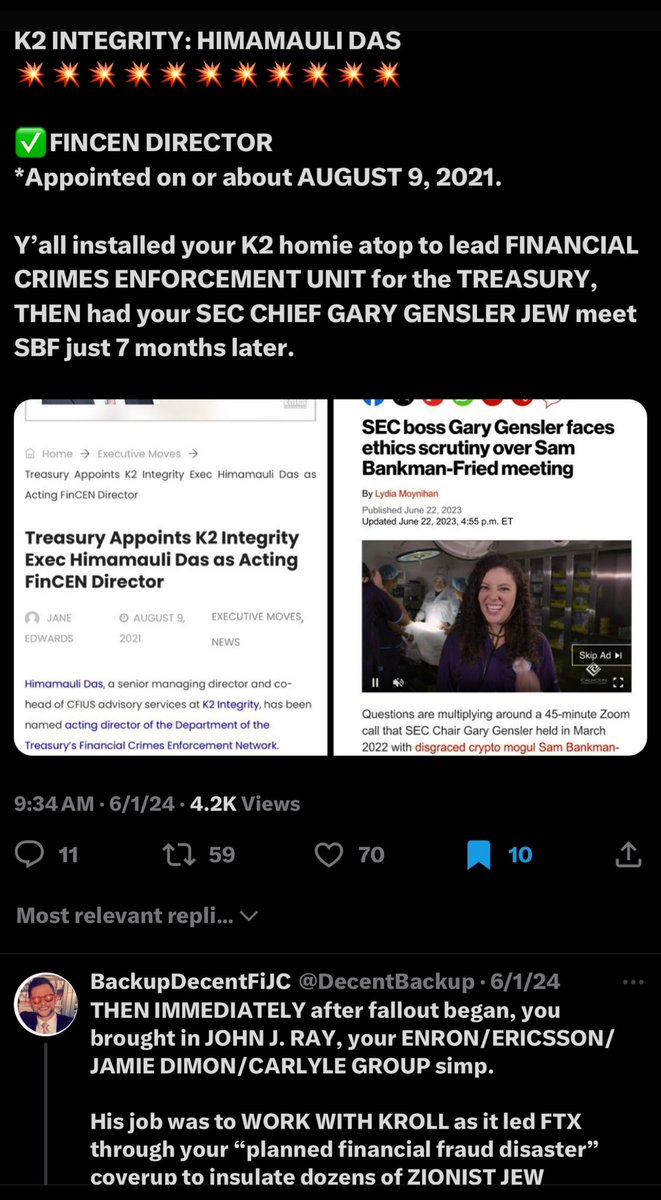Open the Gary Gensler ethics scrutiny image

490,577
